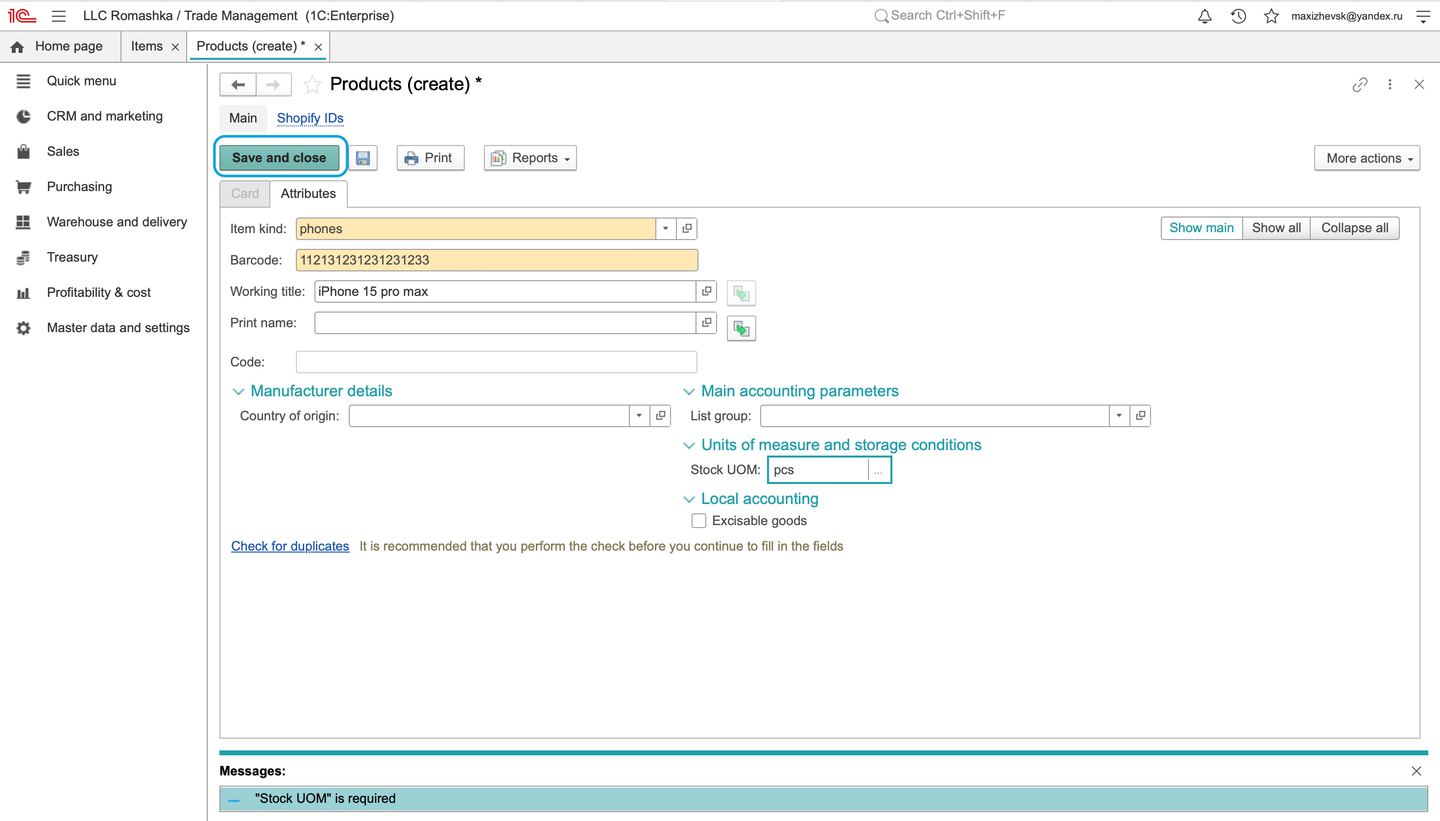Open the history clock icon
Image resolution: width=1440 pixels, height=821 pixels.
pyautogui.click(x=1238, y=16)
